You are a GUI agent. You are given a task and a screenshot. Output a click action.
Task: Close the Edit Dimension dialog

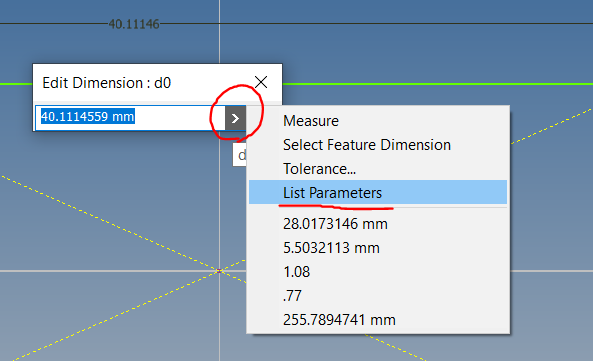coord(261,82)
